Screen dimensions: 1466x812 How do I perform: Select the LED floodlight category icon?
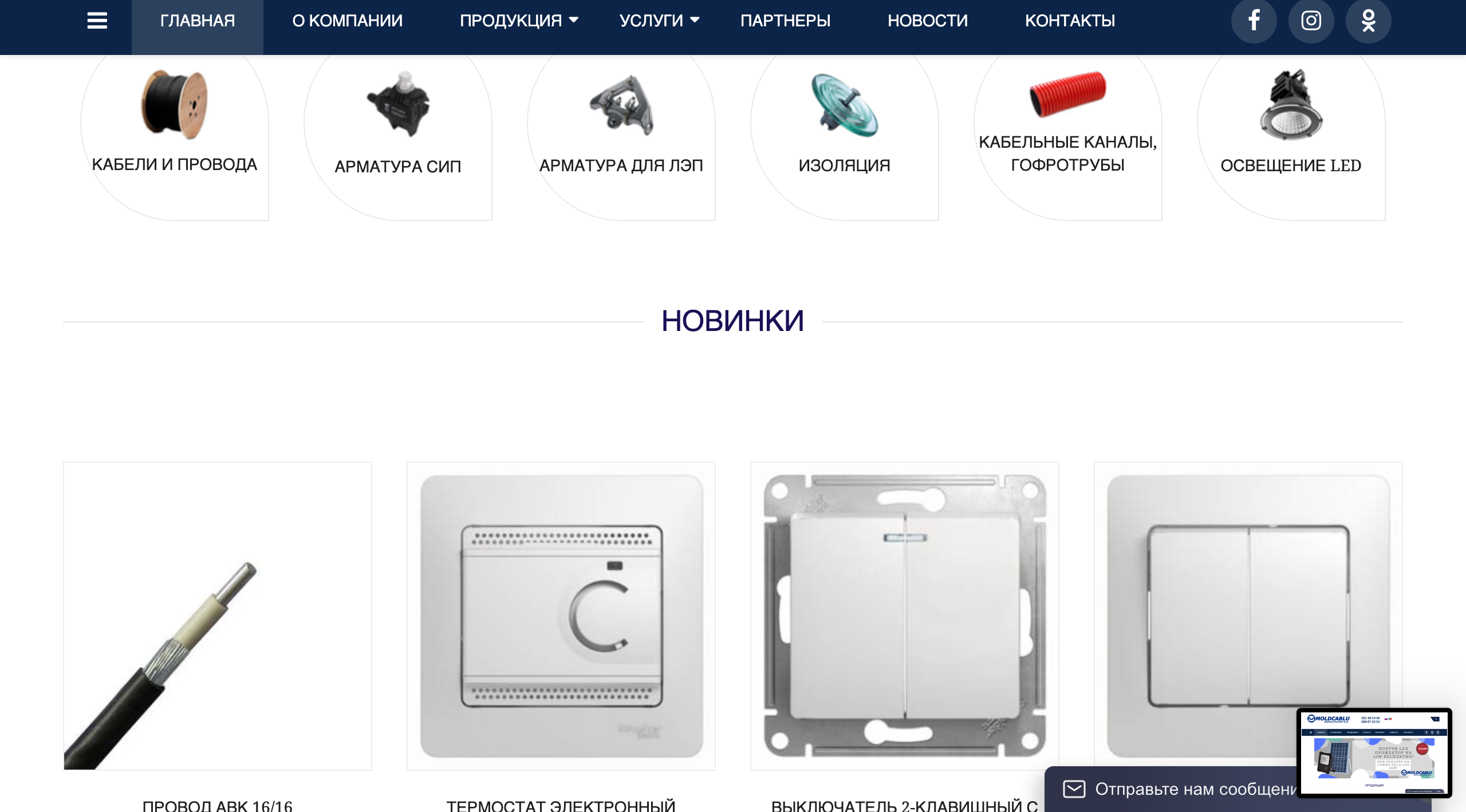[x=1291, y=104]
